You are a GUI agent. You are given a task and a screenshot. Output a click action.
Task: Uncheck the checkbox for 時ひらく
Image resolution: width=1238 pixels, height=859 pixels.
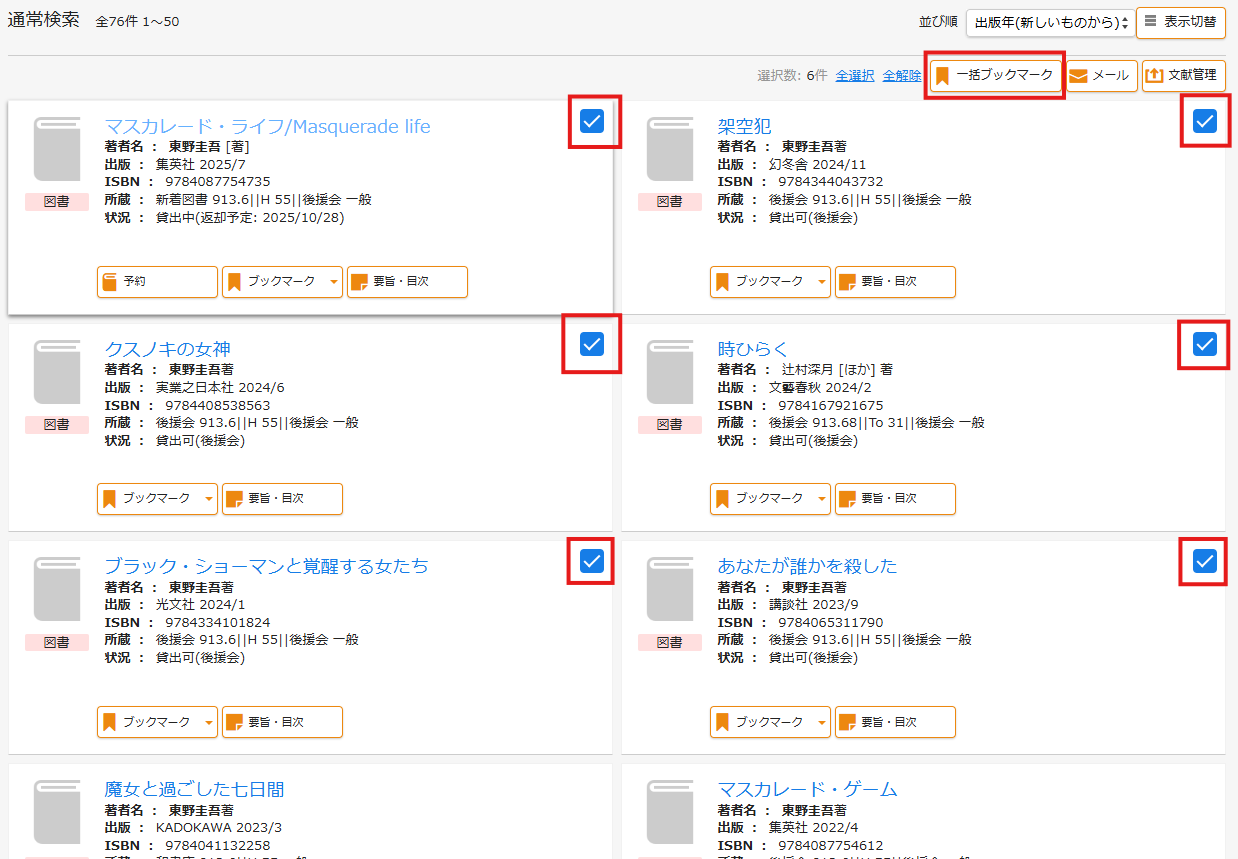[1205, 345]
